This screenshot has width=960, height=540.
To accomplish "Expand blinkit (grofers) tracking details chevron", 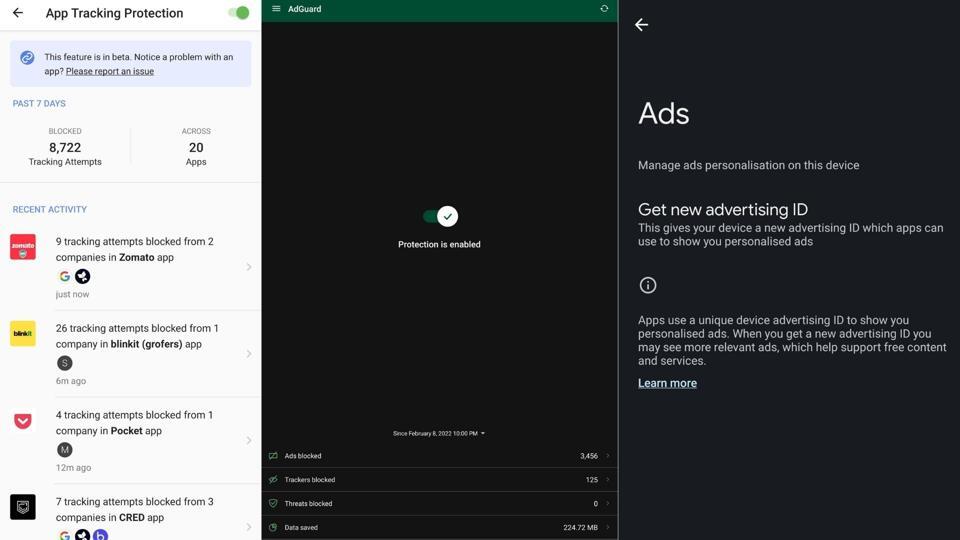I will [249, 354].
